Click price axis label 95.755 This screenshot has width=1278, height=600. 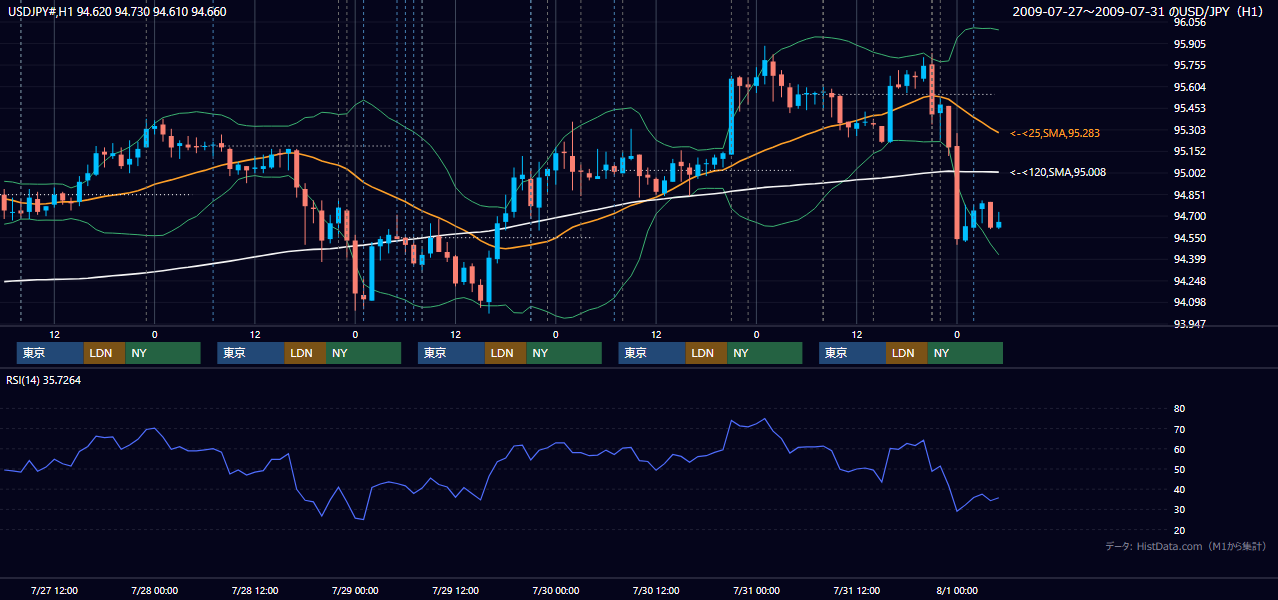click(1188, 65)
